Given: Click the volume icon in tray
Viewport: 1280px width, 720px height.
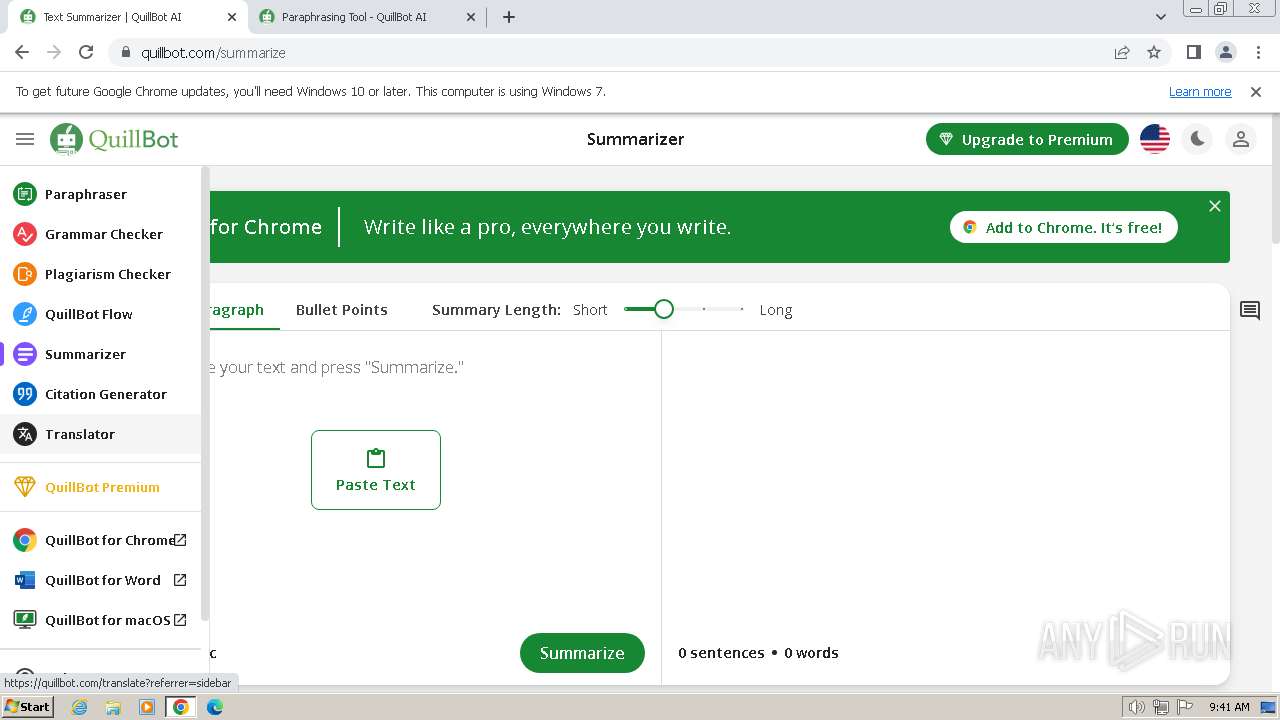Looking at the screenshot, I should (x=1137, y=707).
